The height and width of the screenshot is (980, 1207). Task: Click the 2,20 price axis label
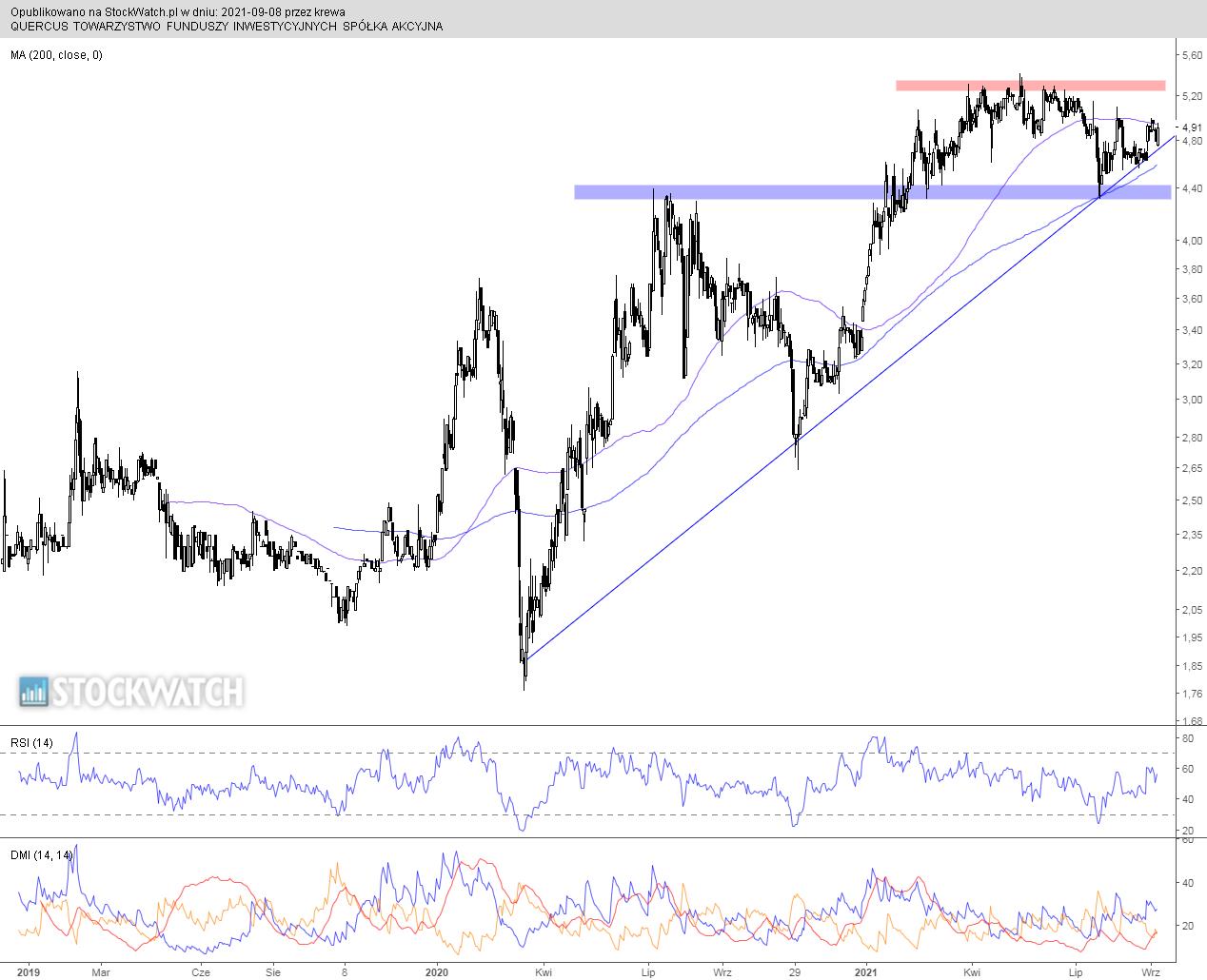pos(1190,570)
